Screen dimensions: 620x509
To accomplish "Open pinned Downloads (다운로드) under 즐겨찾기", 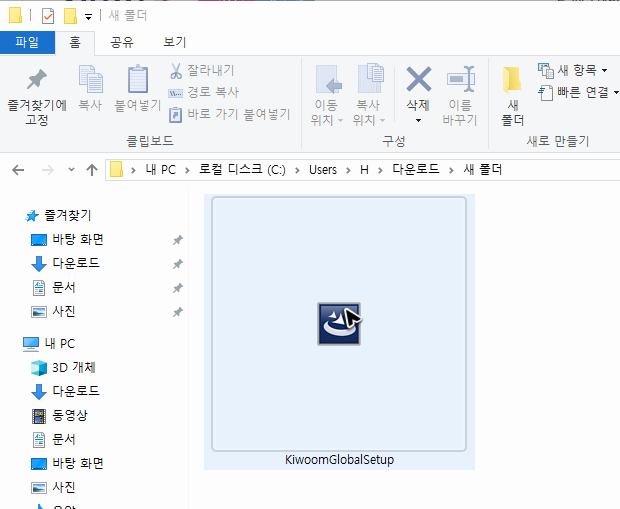I will click(x=65, y=263).
